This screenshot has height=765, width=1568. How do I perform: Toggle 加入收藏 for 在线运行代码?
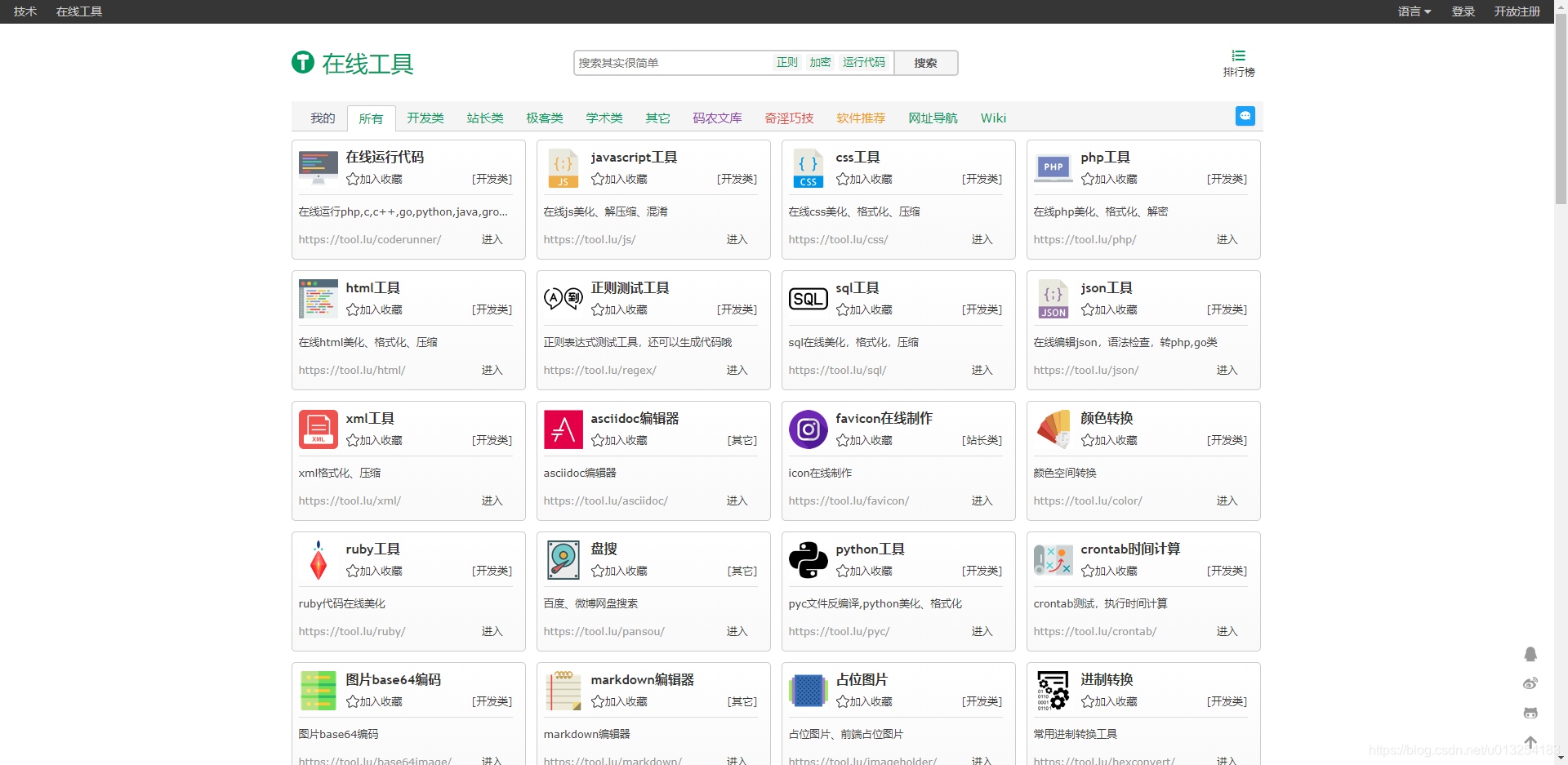coord(374,180)
